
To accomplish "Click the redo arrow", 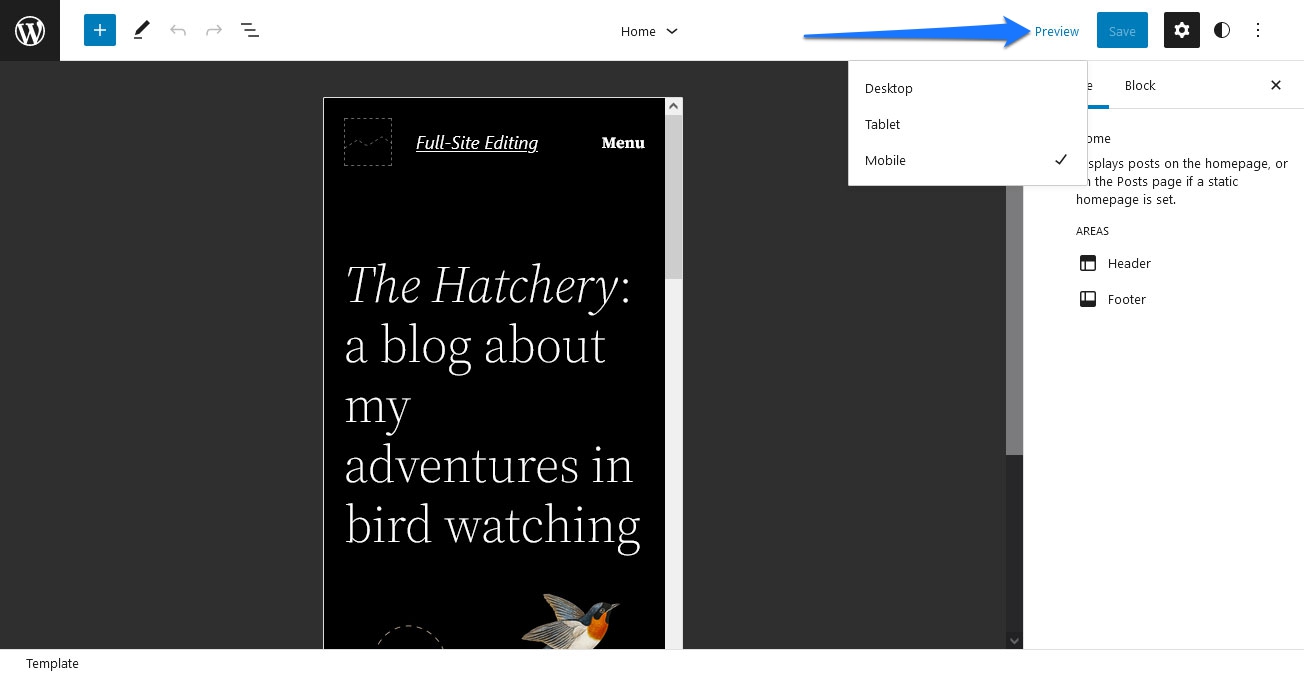I will tap(214, 30).
